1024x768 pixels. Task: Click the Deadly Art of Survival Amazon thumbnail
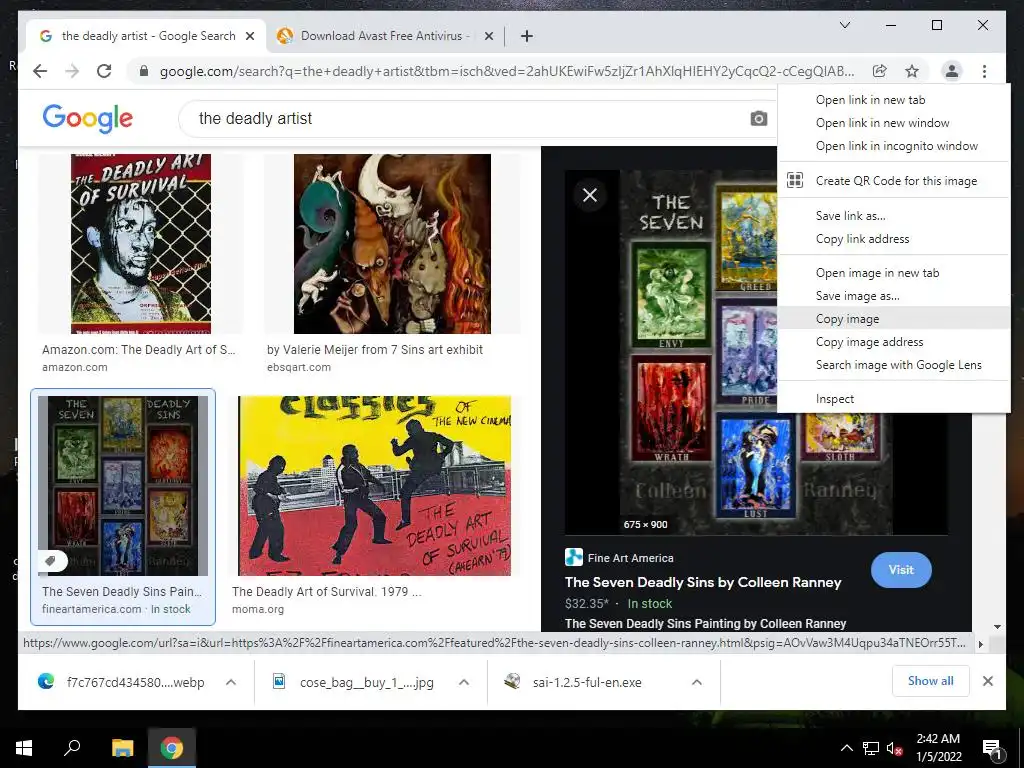pos(140,244)
